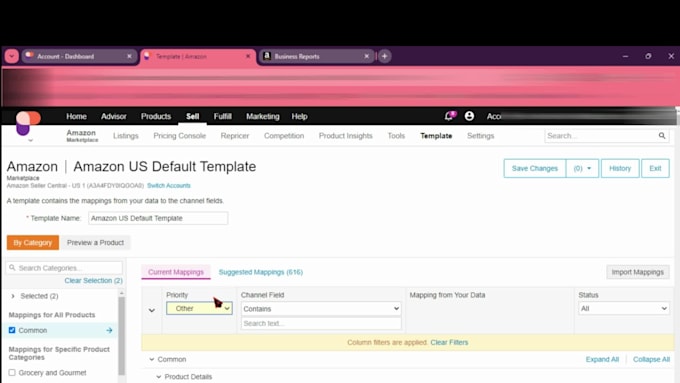The width and height of the screenshot is (680, 383).
Task: Open the chevron below the logo
Action: coord(30,141)
